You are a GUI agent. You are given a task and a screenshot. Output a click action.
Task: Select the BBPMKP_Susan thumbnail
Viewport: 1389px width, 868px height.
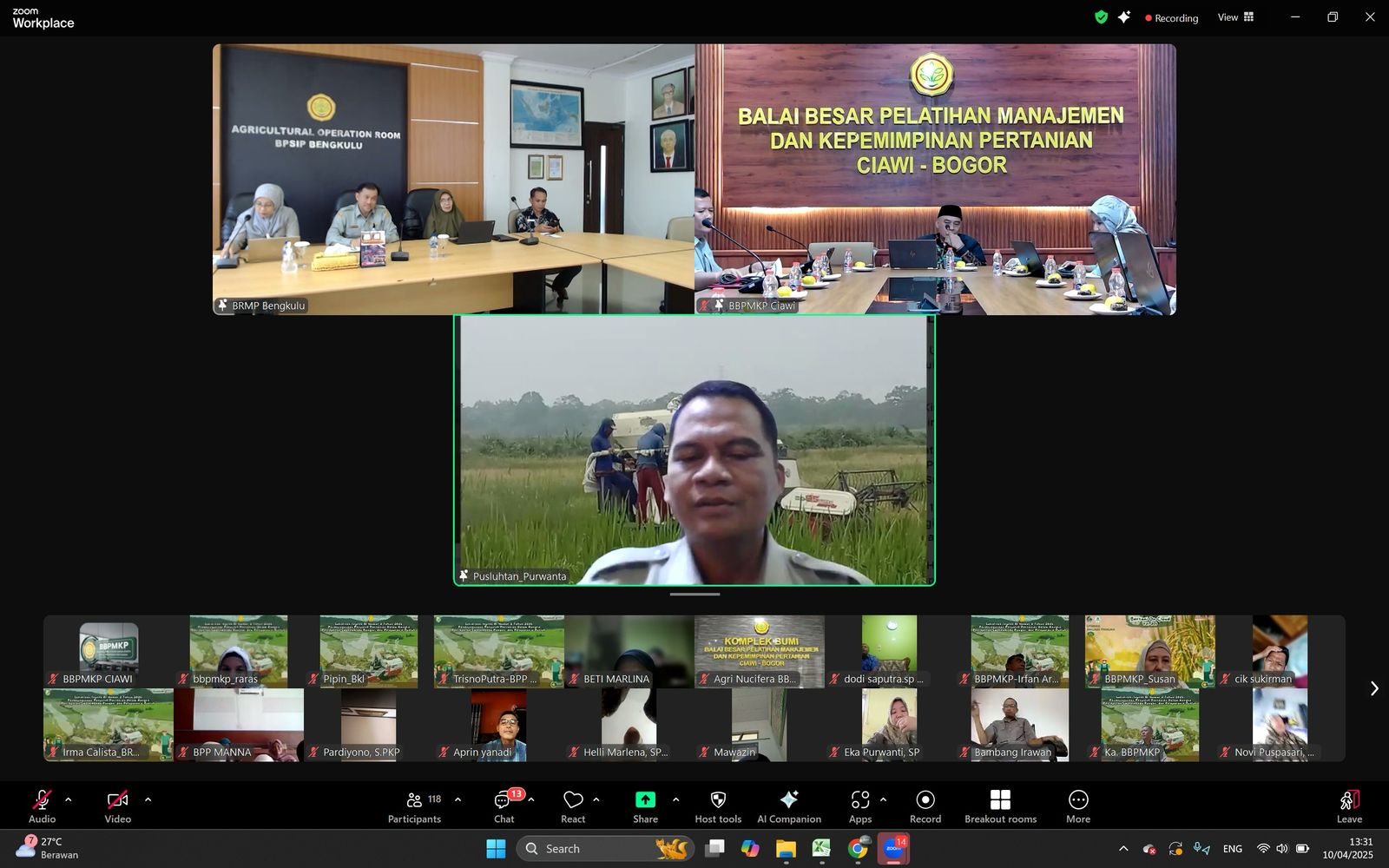coord(1150,652)
